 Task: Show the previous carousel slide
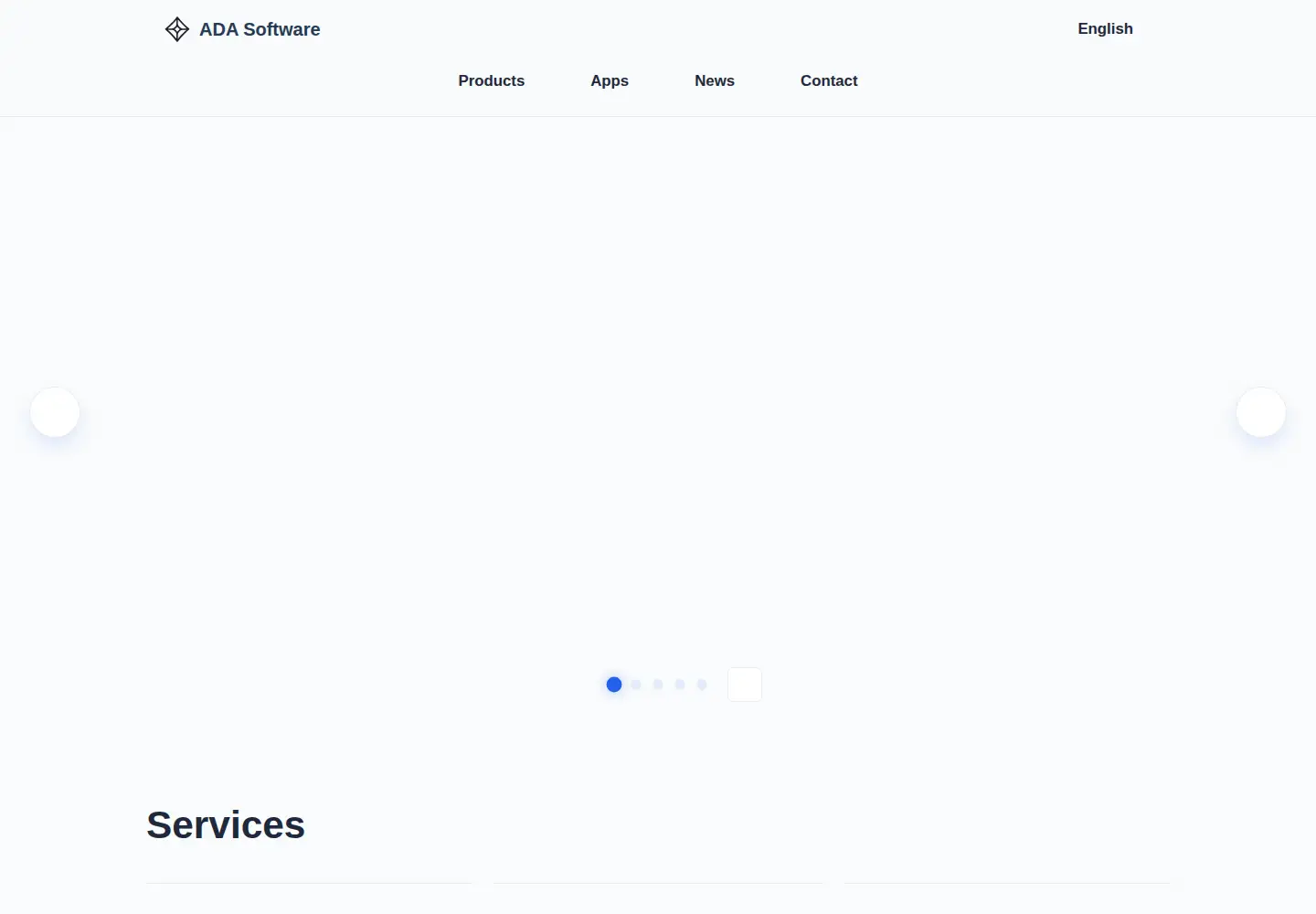(55, 412)
